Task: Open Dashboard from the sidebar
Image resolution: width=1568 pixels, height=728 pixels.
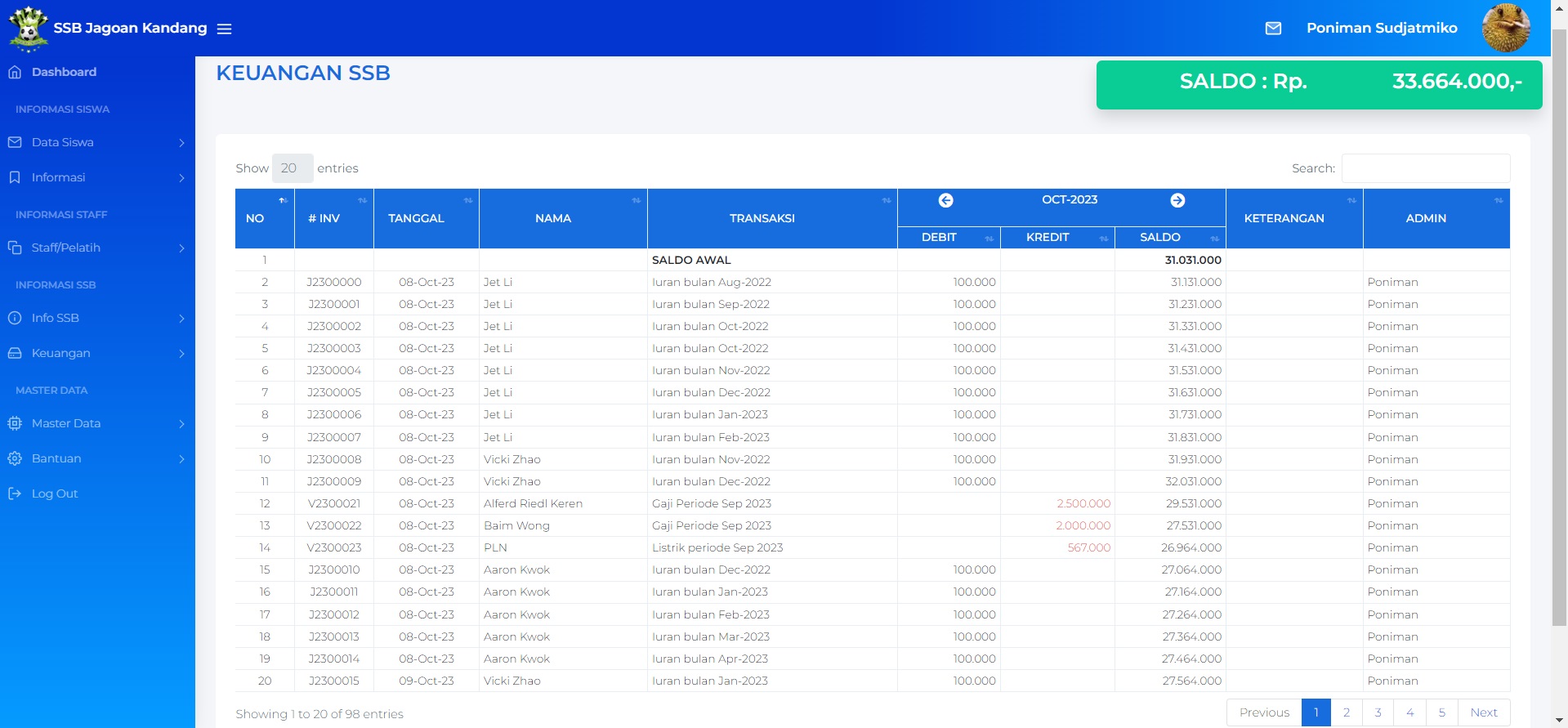Action: click(64, 72)
